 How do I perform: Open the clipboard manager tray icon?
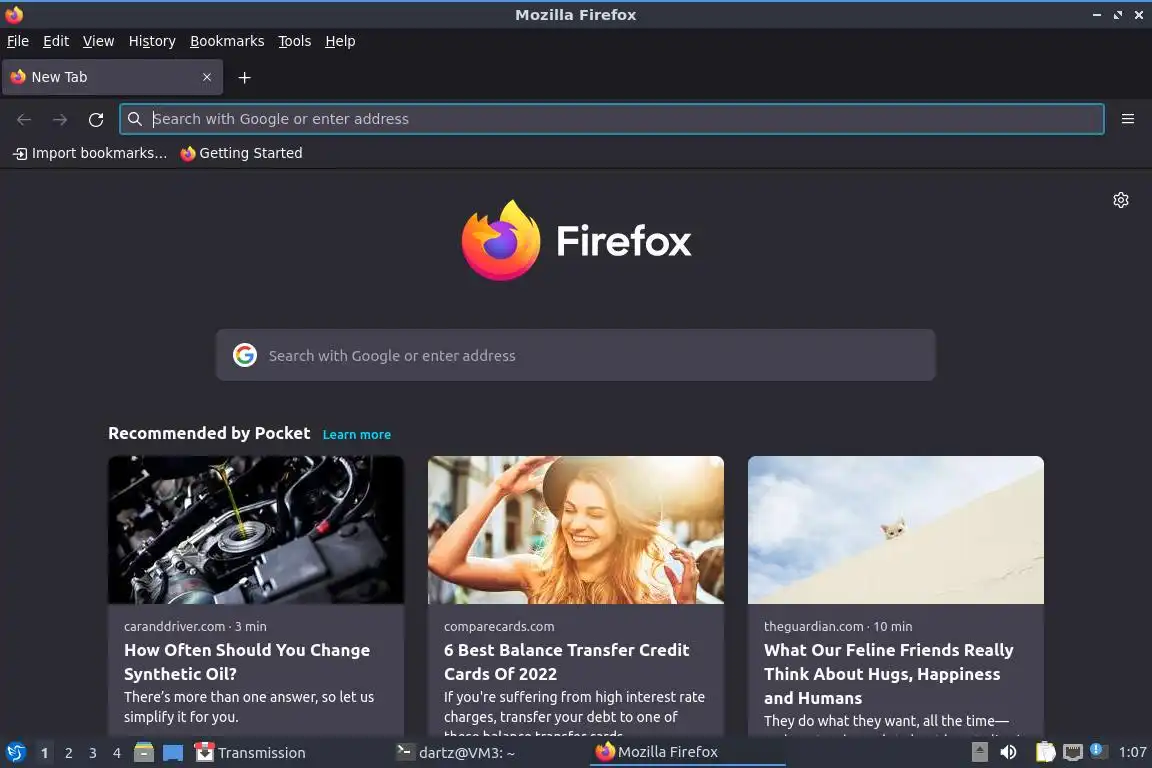pos(1045,752)
